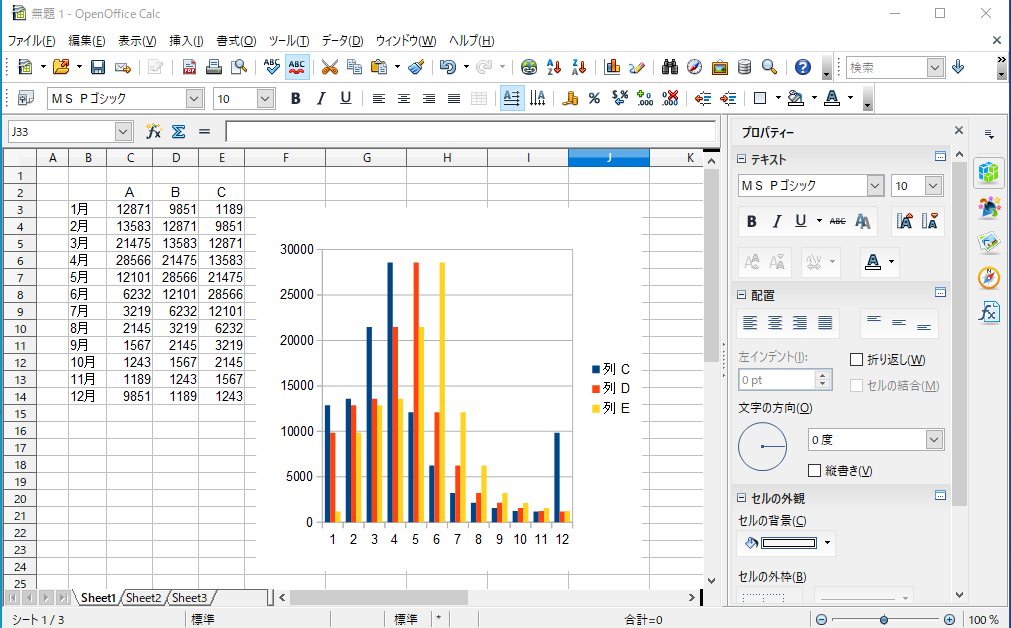Image resolution: width=1011 pixels, height=628 pixels.
Task: Click column J header
Action: pos(609,158)
